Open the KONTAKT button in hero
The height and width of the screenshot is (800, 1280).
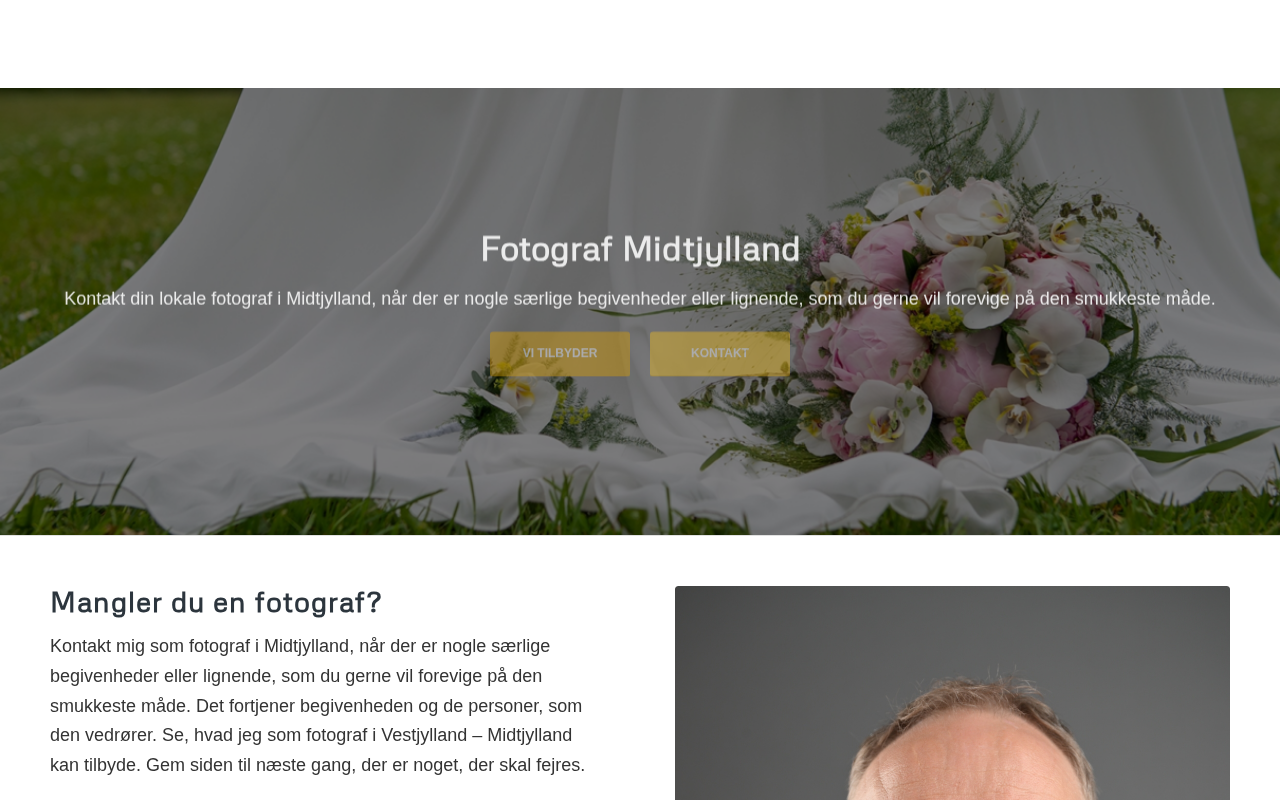point(720,354)
